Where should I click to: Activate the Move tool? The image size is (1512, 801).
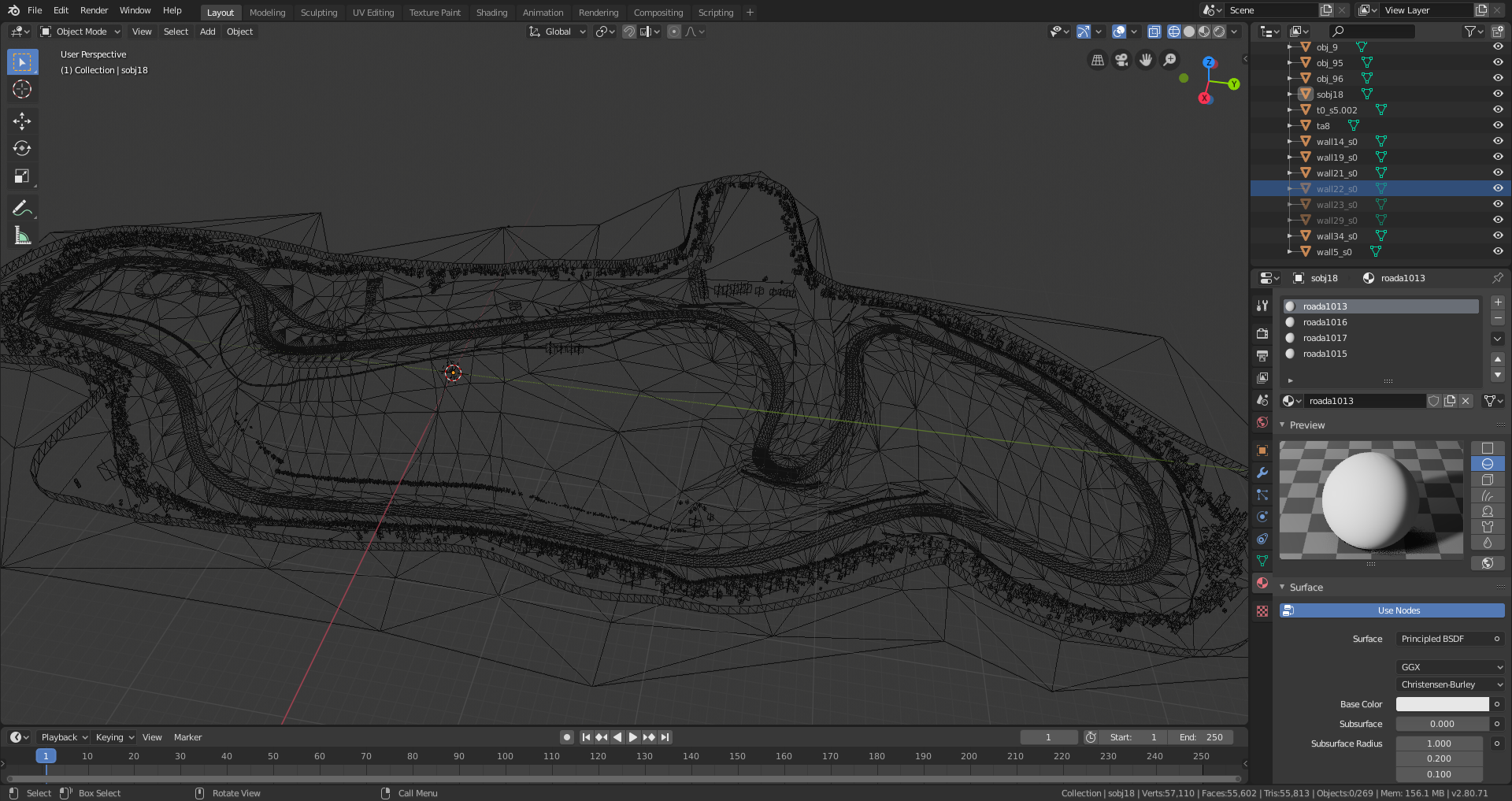coord(22,121)
